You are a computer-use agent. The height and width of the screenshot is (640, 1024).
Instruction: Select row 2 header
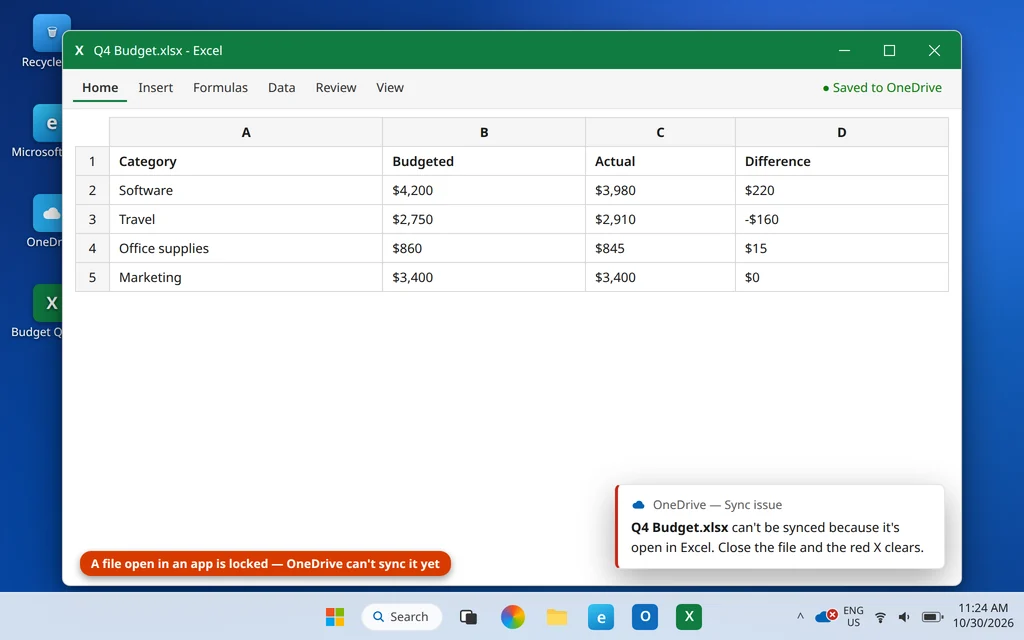tap(92, 190)
